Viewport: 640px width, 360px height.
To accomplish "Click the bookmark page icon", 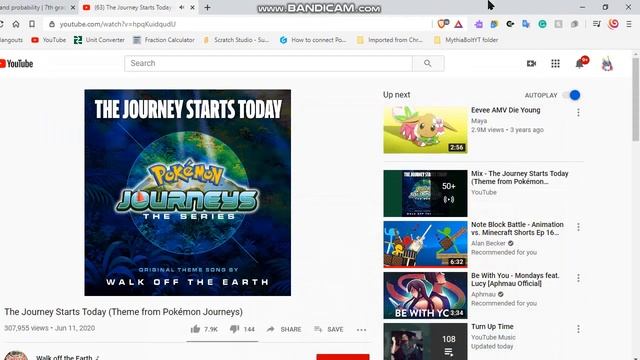I will (x=32, y=24).
